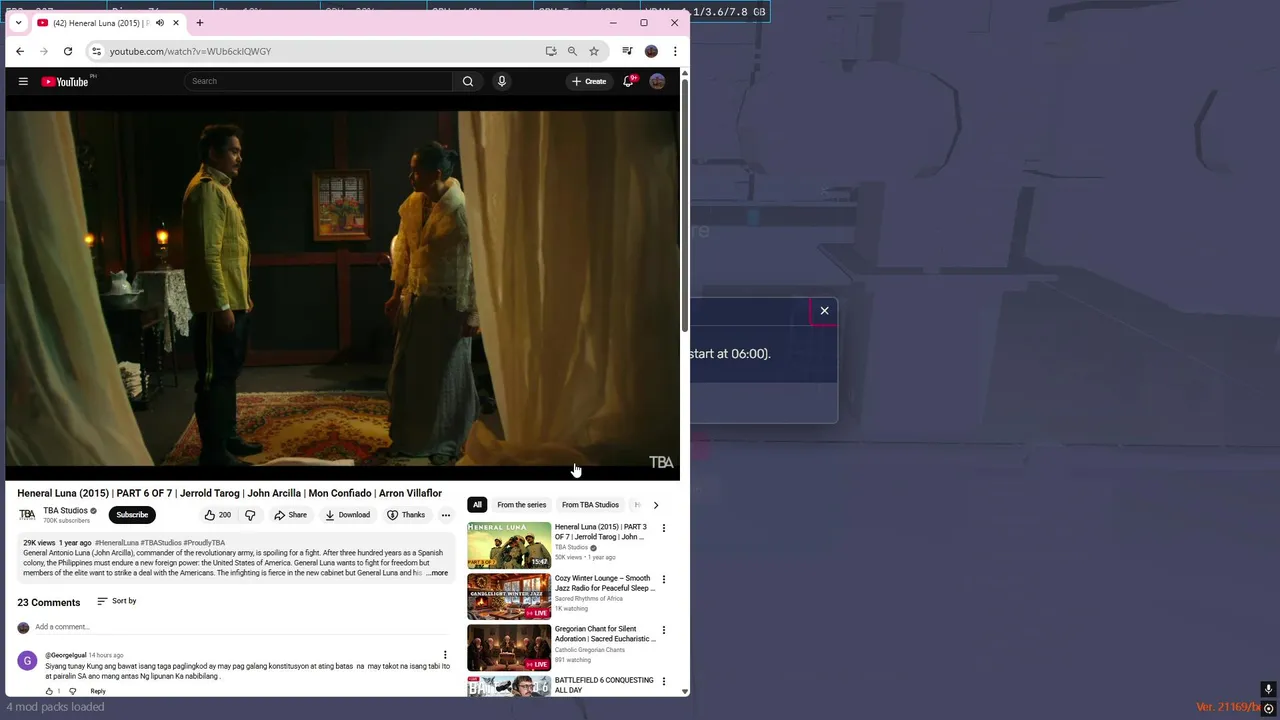Open Gregorian Chant live thumbnail
1280x720 pixels.
[509, 647]
